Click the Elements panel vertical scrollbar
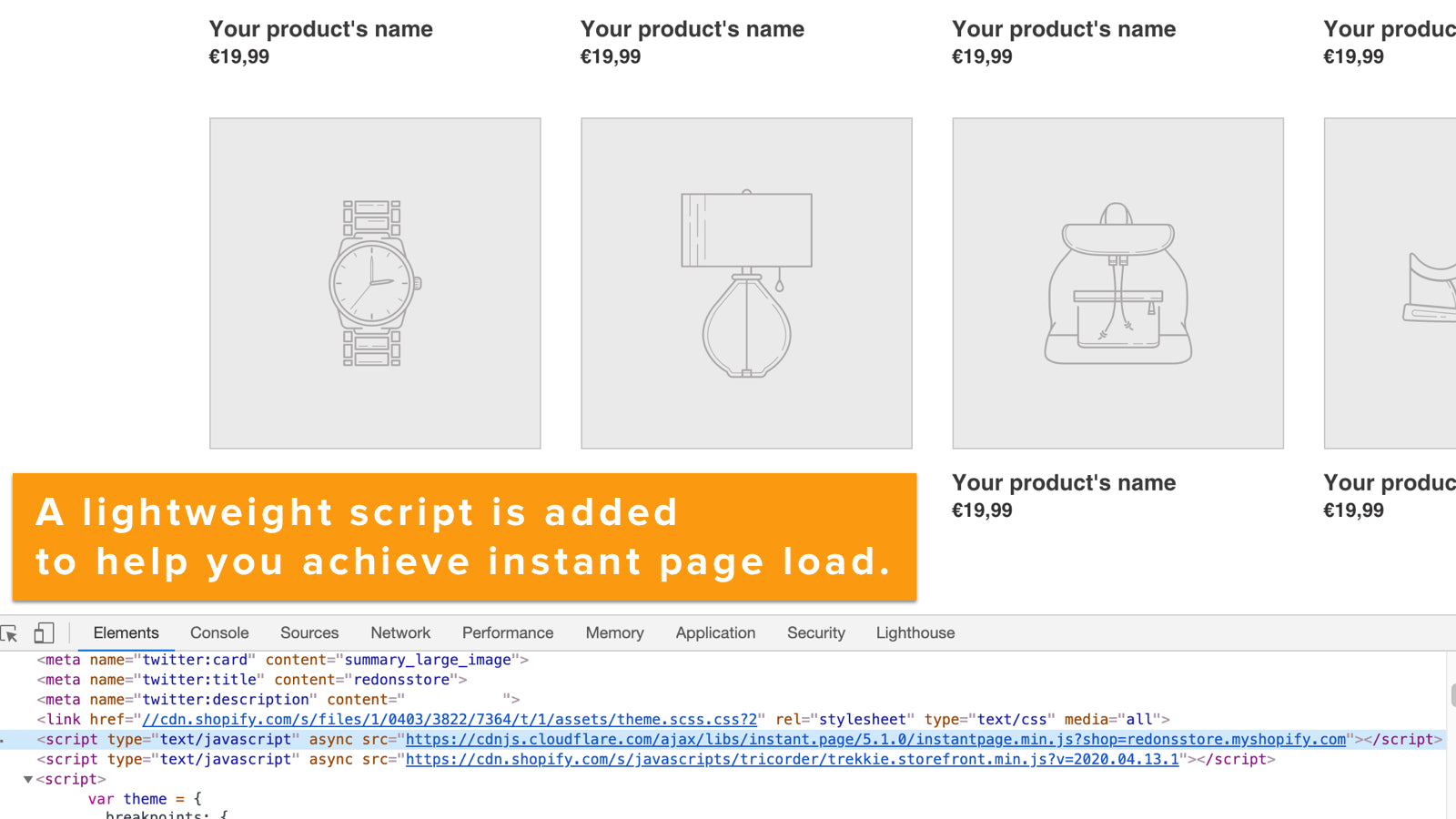Screen dimensions: 1456x819 point(1451,696)
